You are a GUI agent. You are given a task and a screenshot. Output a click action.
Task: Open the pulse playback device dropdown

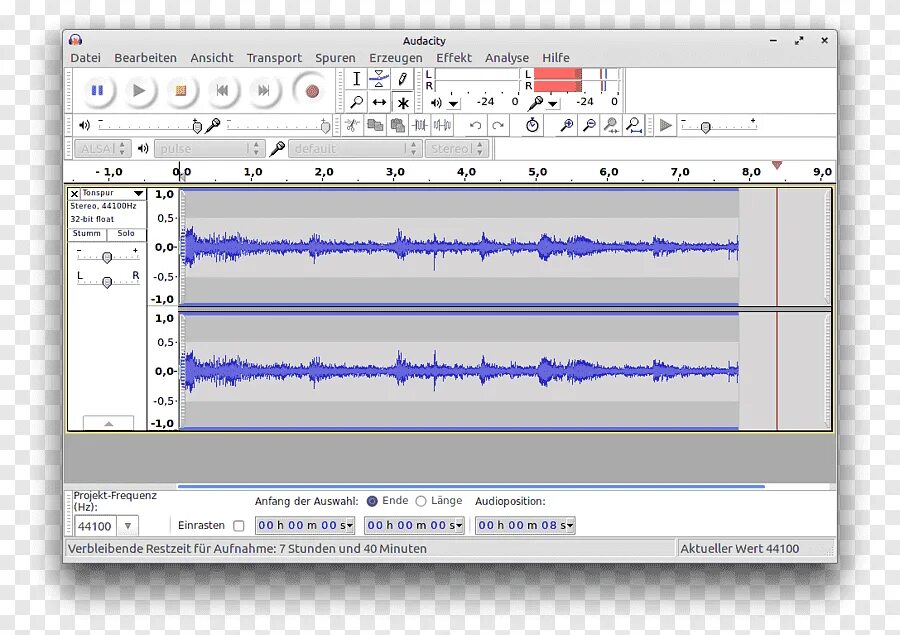pyautogui.click(x=209, y=149)
